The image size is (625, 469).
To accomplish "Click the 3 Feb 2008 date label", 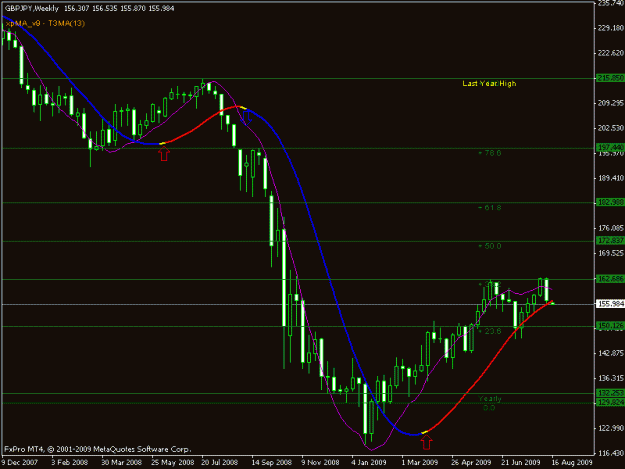I will [x=70, y=463].
